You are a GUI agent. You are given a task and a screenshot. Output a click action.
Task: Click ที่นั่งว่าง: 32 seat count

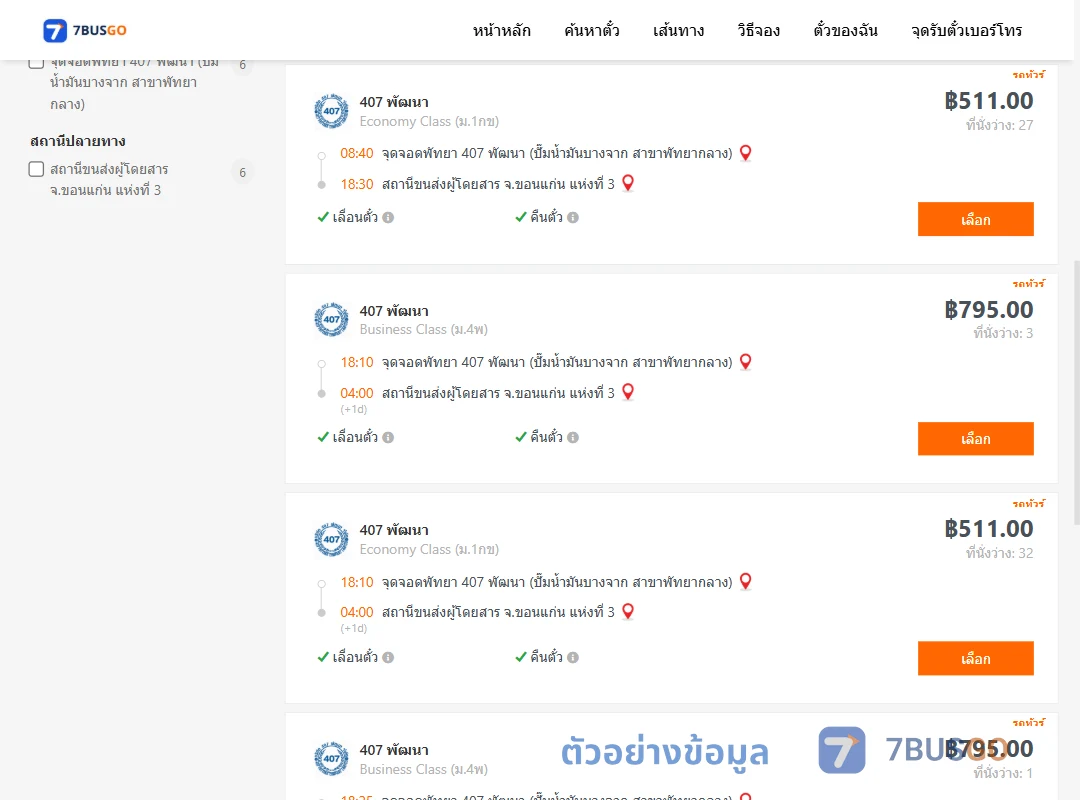[x=999, y=553]
